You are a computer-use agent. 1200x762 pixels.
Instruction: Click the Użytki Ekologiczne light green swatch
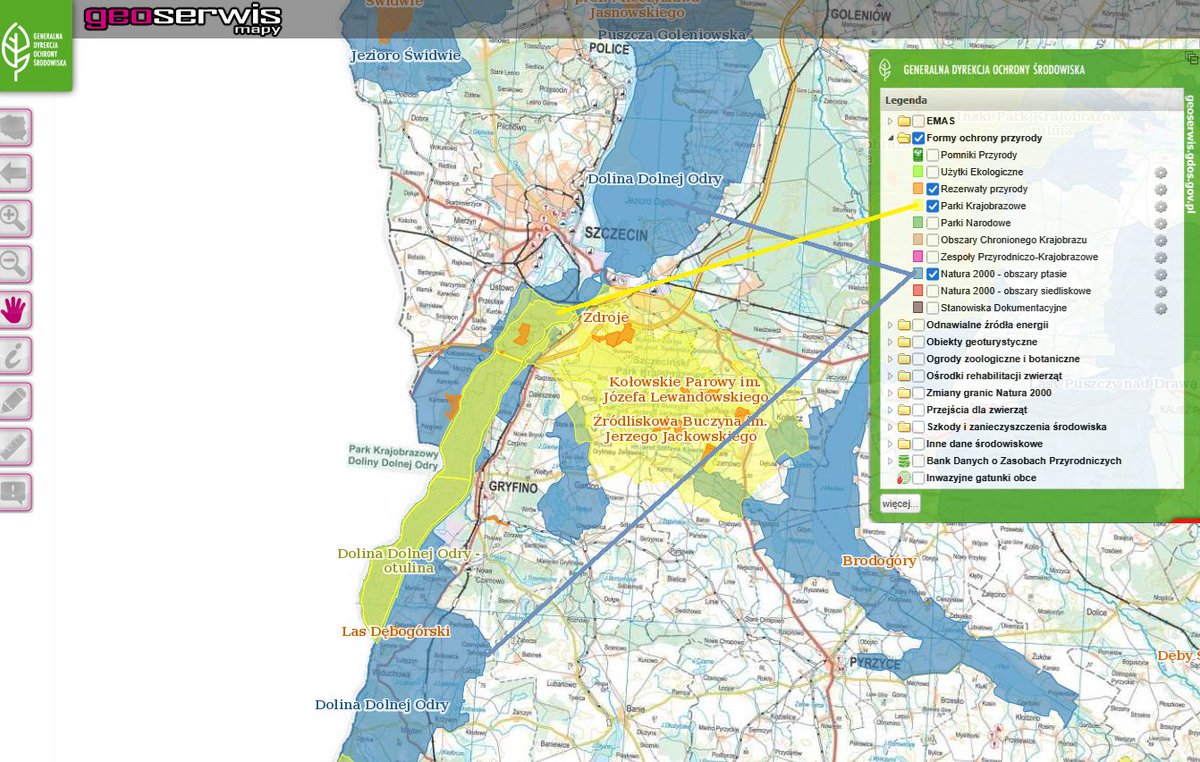pyautogui.click(x=918, y=172)
